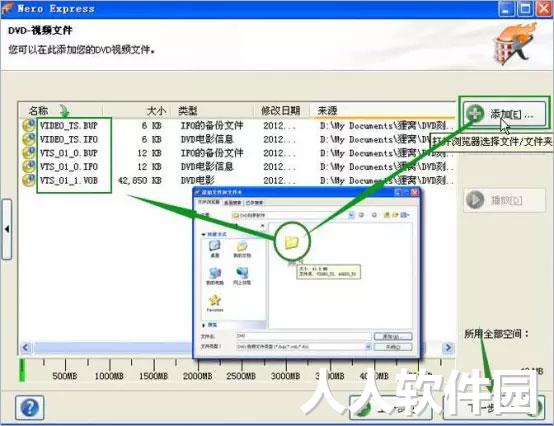
Task: Sort file list by 名称 column
Action: coord(38,111)
